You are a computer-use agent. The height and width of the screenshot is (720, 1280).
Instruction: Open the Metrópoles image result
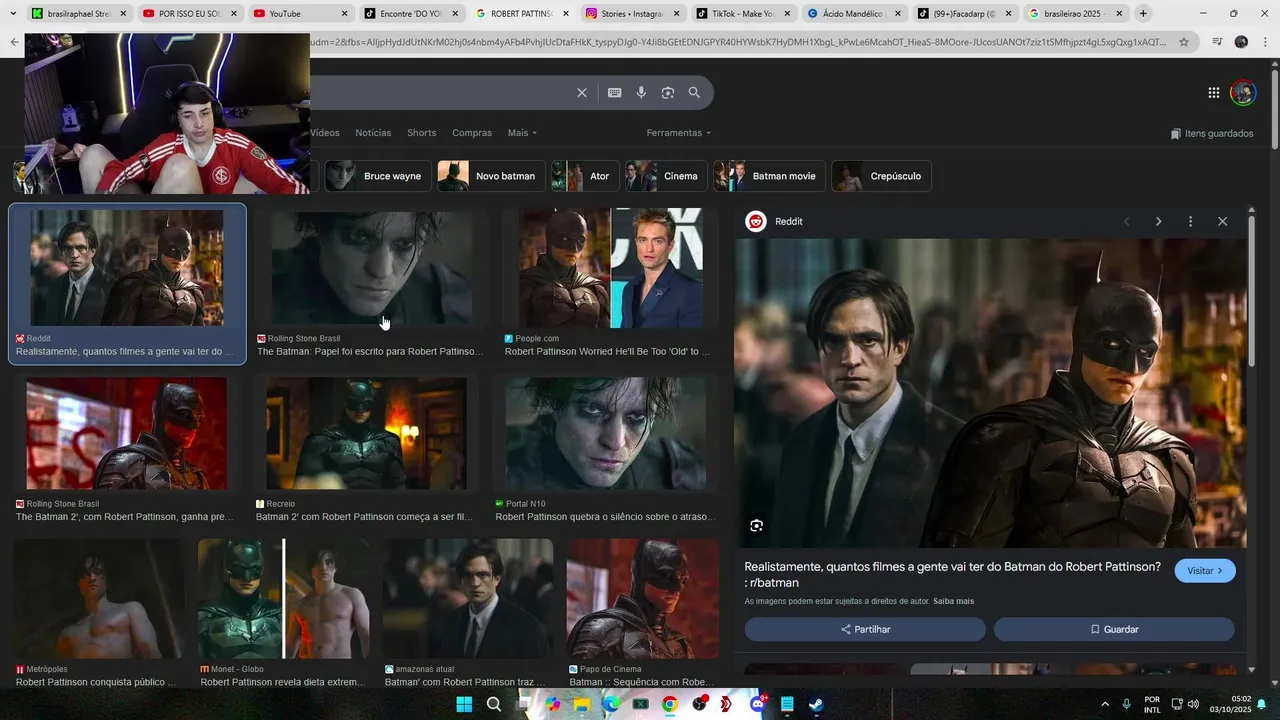tap(98, 599)
